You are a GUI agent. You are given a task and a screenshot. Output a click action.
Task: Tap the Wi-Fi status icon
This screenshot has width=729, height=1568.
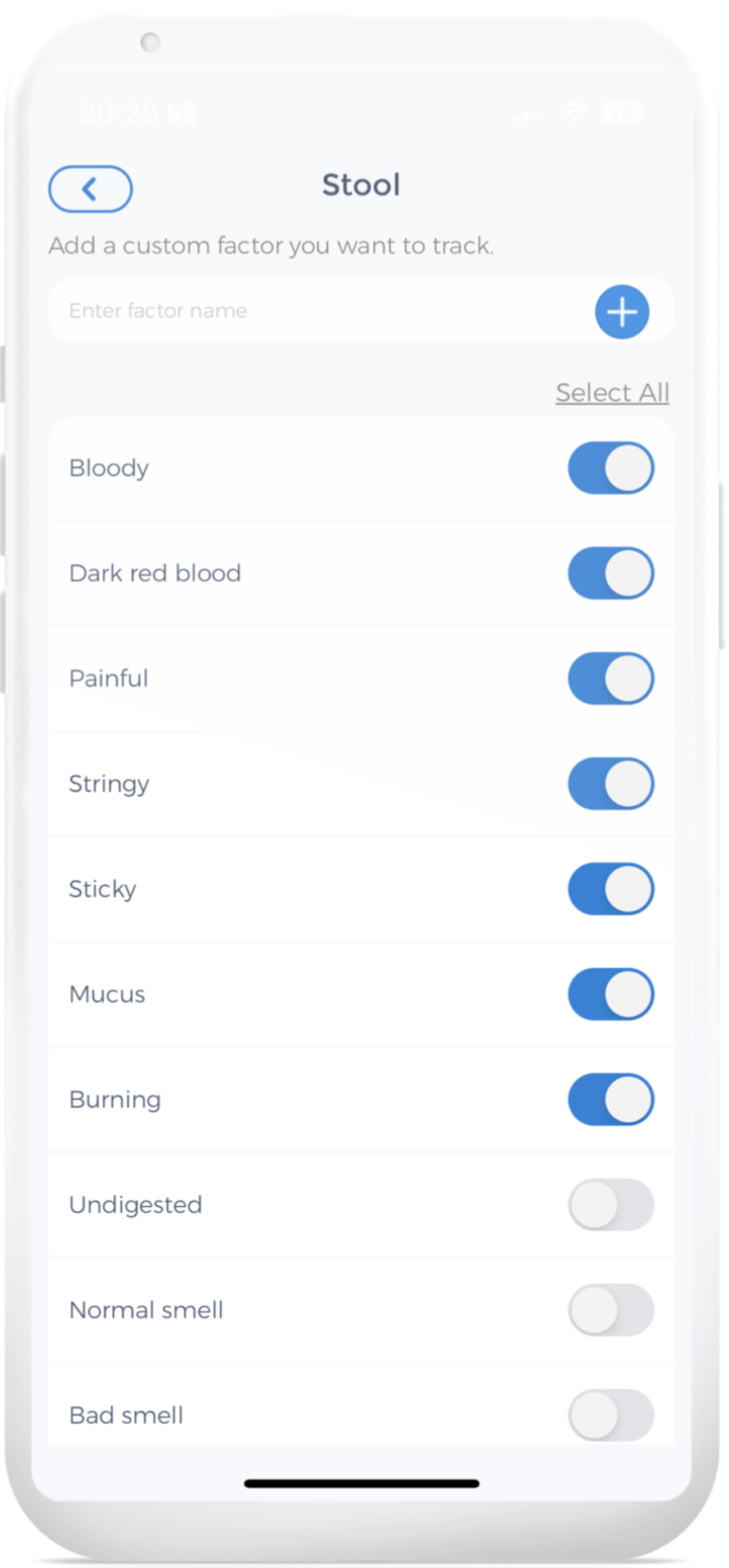[x=573, y=113]
